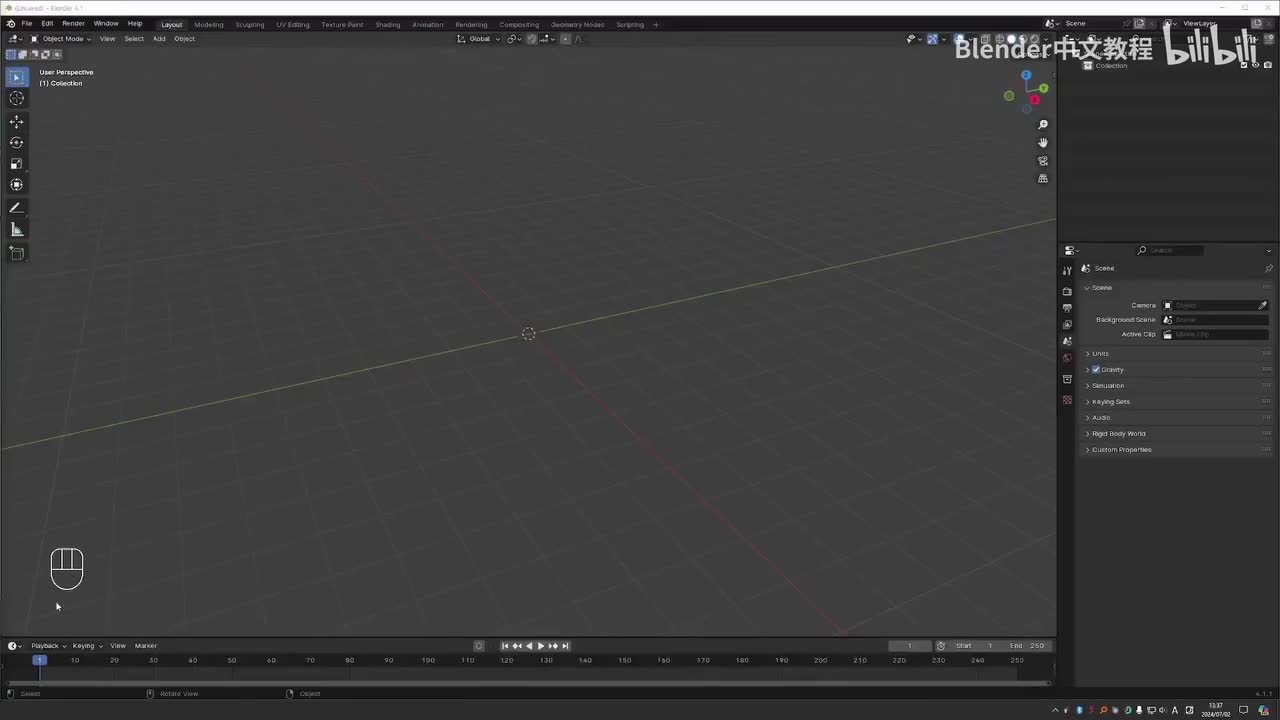
Task: Click the Blender logo menu icon
Action: click(x=10, y=23)
